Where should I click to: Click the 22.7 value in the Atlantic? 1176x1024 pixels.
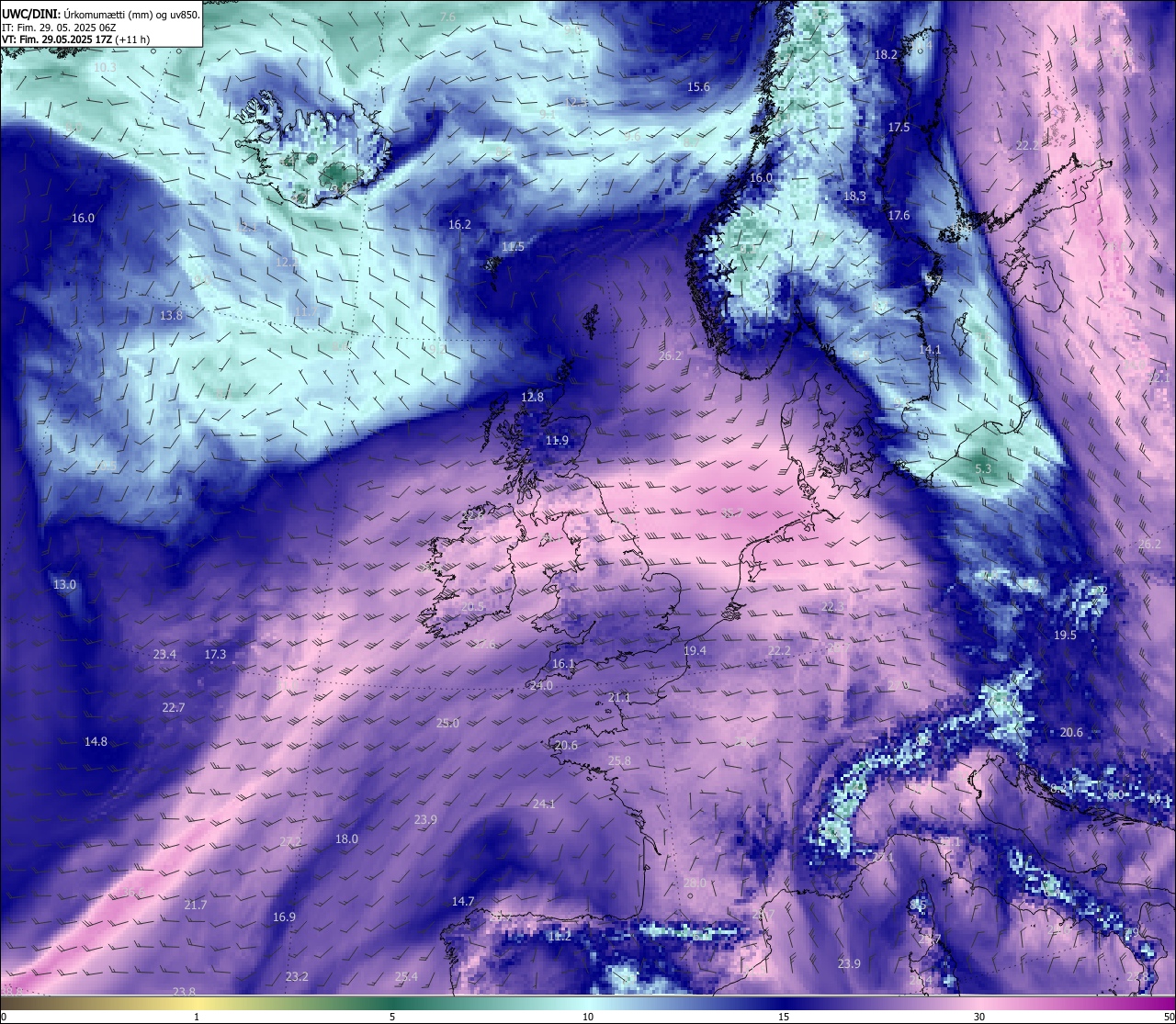click(173, 707)
